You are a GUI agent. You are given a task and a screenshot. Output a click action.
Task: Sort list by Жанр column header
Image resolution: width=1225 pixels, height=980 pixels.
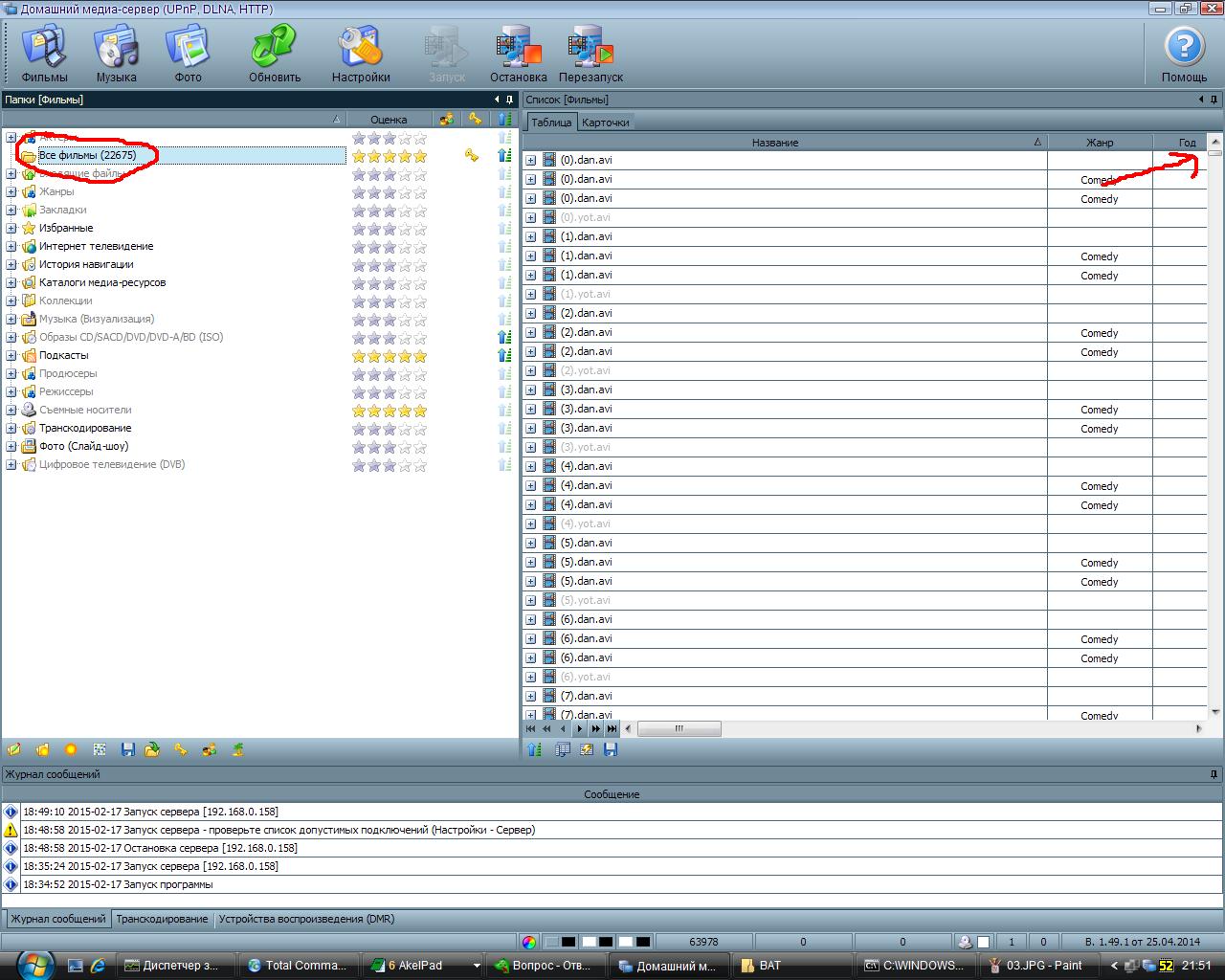tap(1100, 143)
